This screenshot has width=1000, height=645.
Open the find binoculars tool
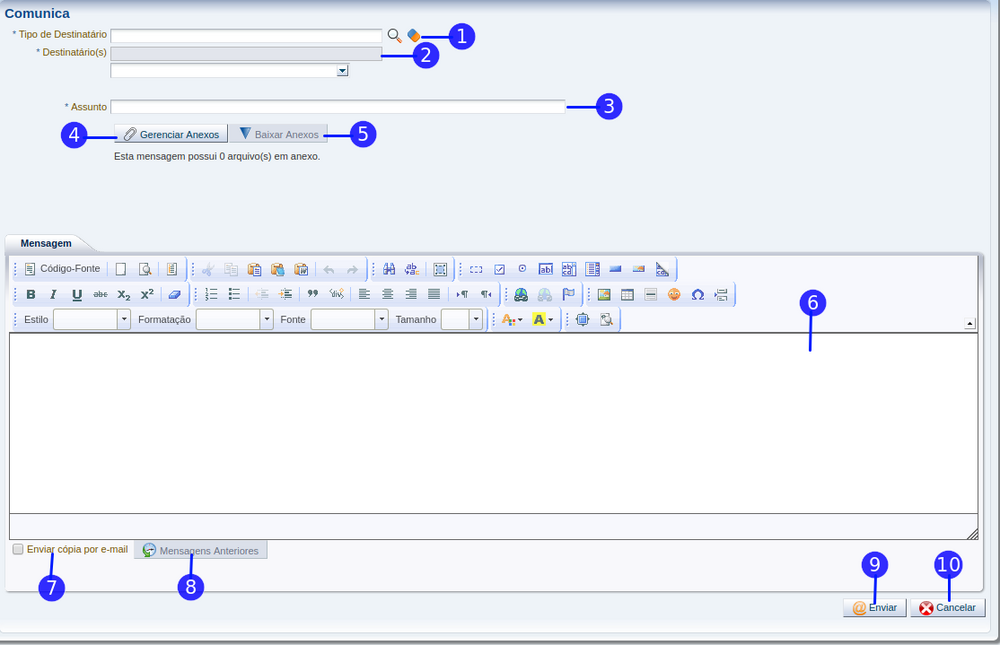pyautogui.click(x=389, y=269)
